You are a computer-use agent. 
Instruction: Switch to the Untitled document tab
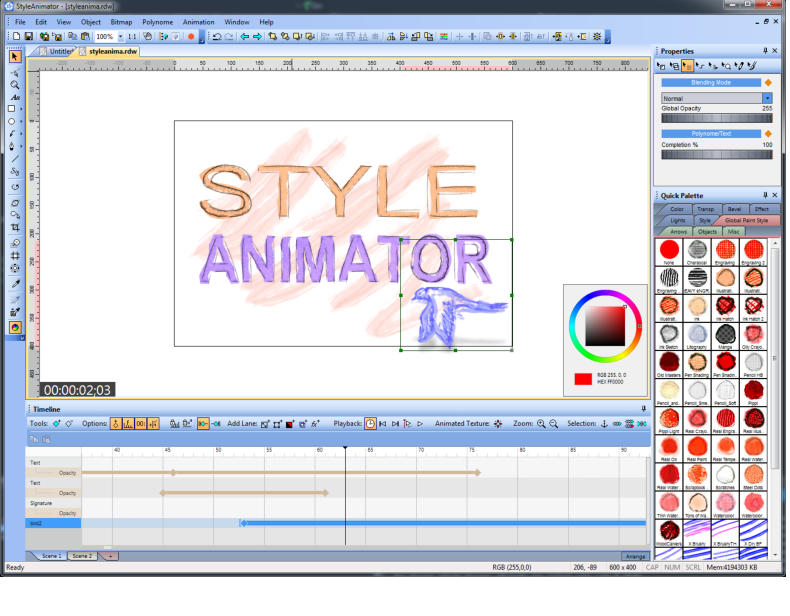pos(57,51)
